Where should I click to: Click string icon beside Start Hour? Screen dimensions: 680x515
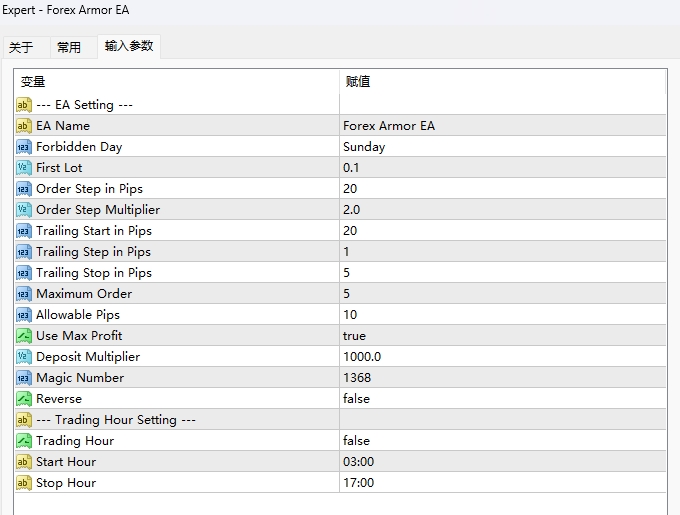(x=24, y=462)
